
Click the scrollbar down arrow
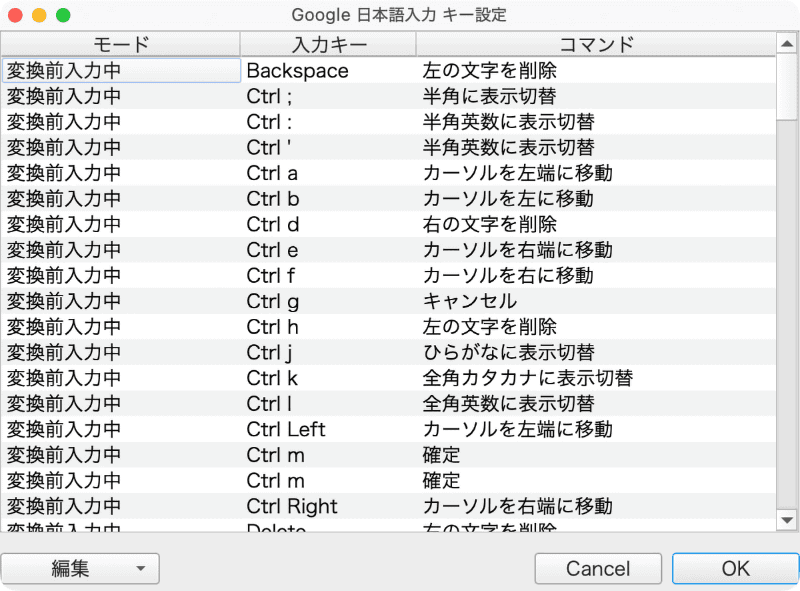(x=787, y=520)
